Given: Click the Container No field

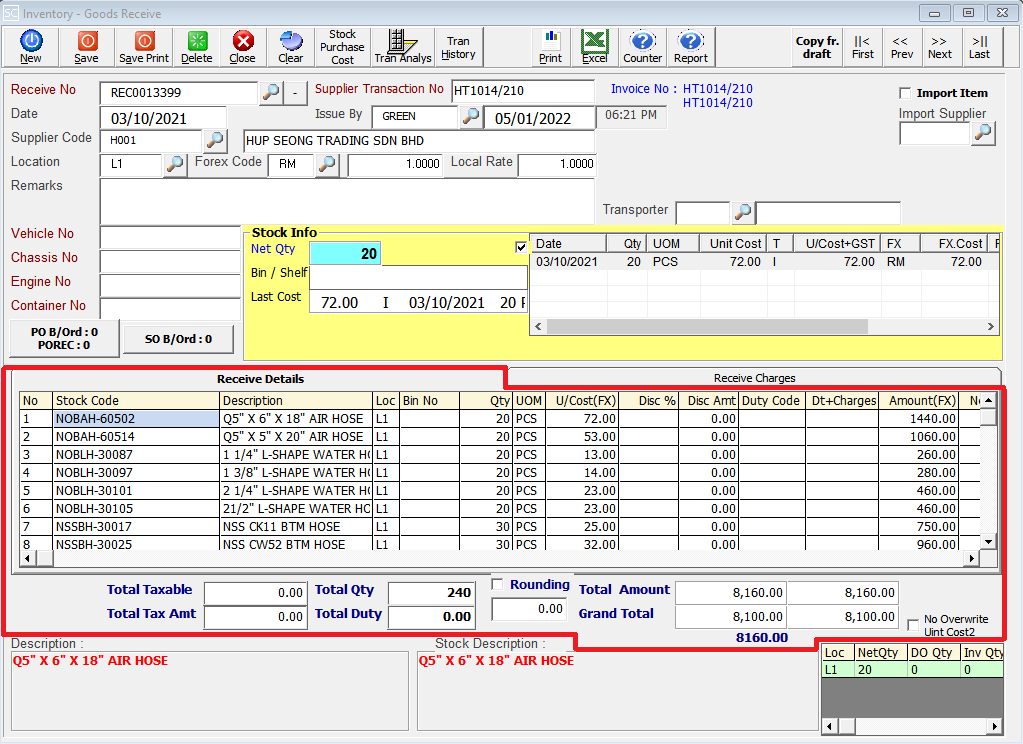Looking at the screenshot, I should [x=170, y=308].
